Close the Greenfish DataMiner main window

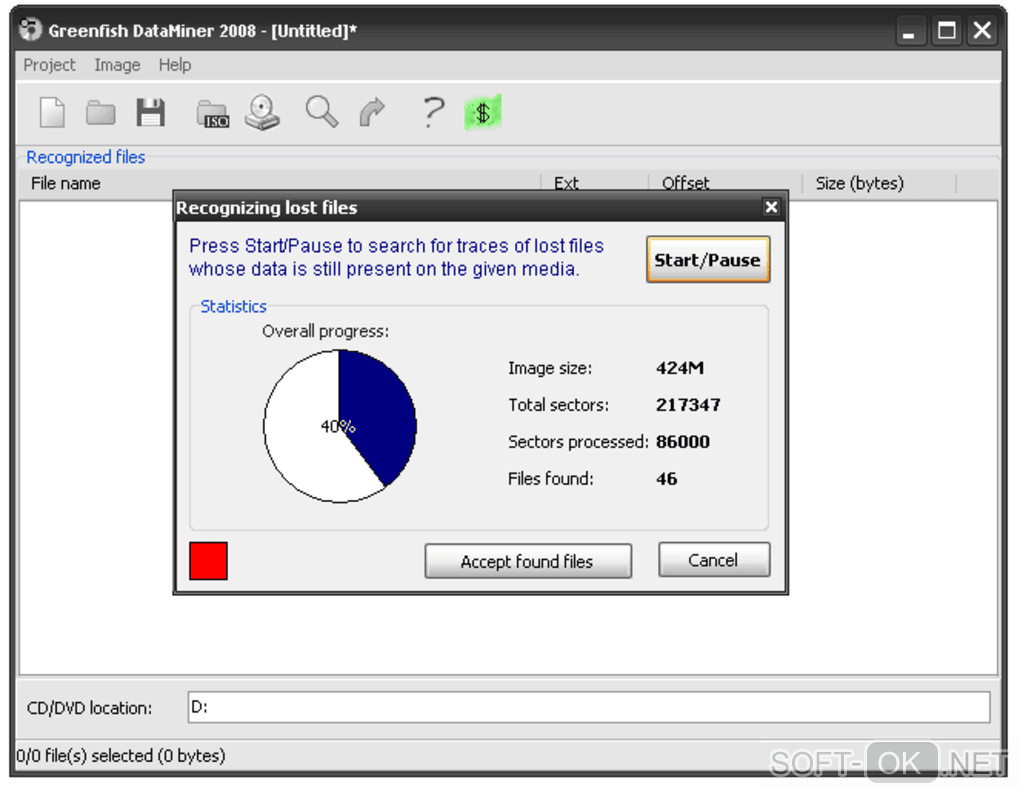982,30
